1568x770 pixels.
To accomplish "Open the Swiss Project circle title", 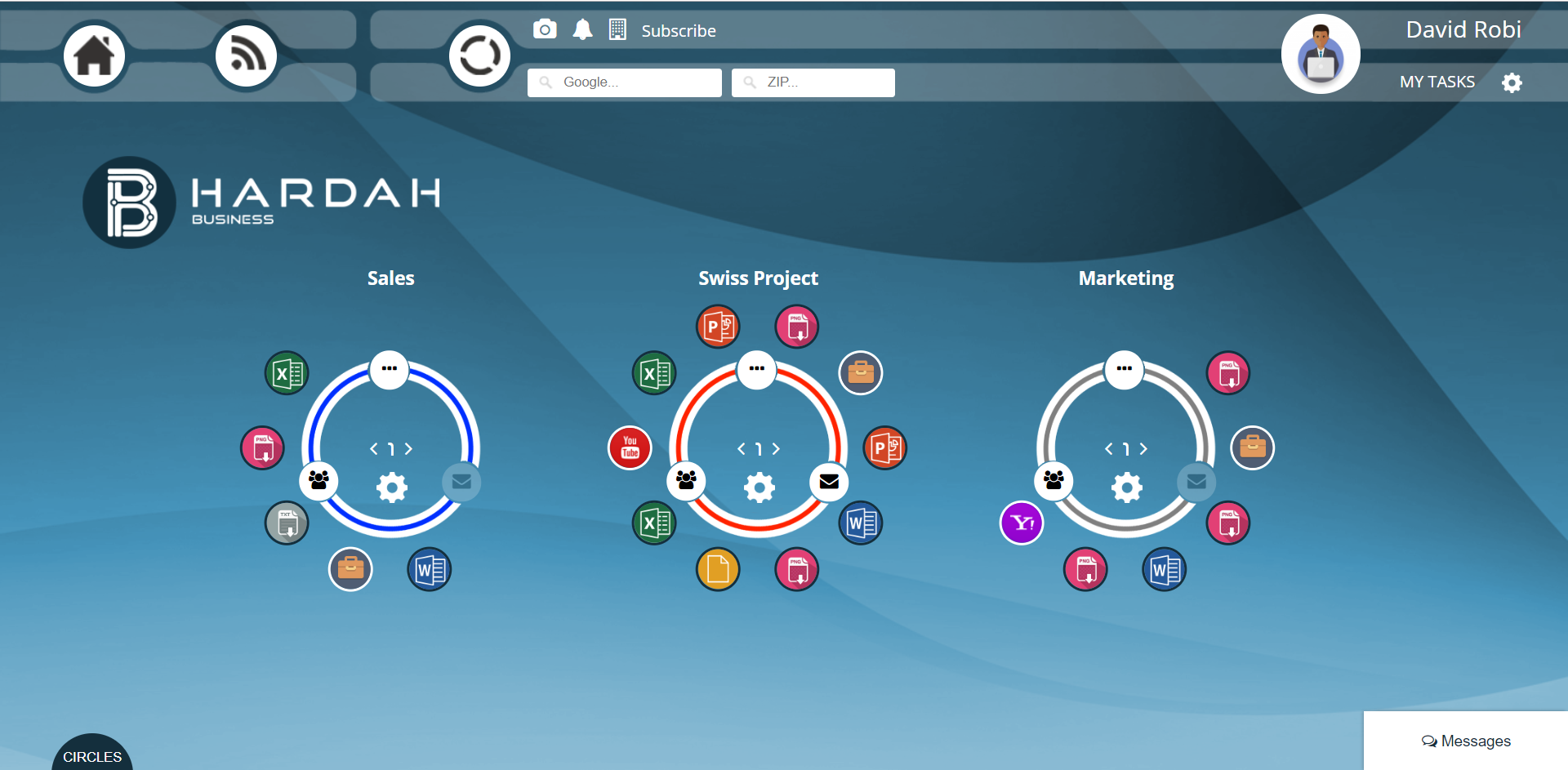I will (758, 278).
